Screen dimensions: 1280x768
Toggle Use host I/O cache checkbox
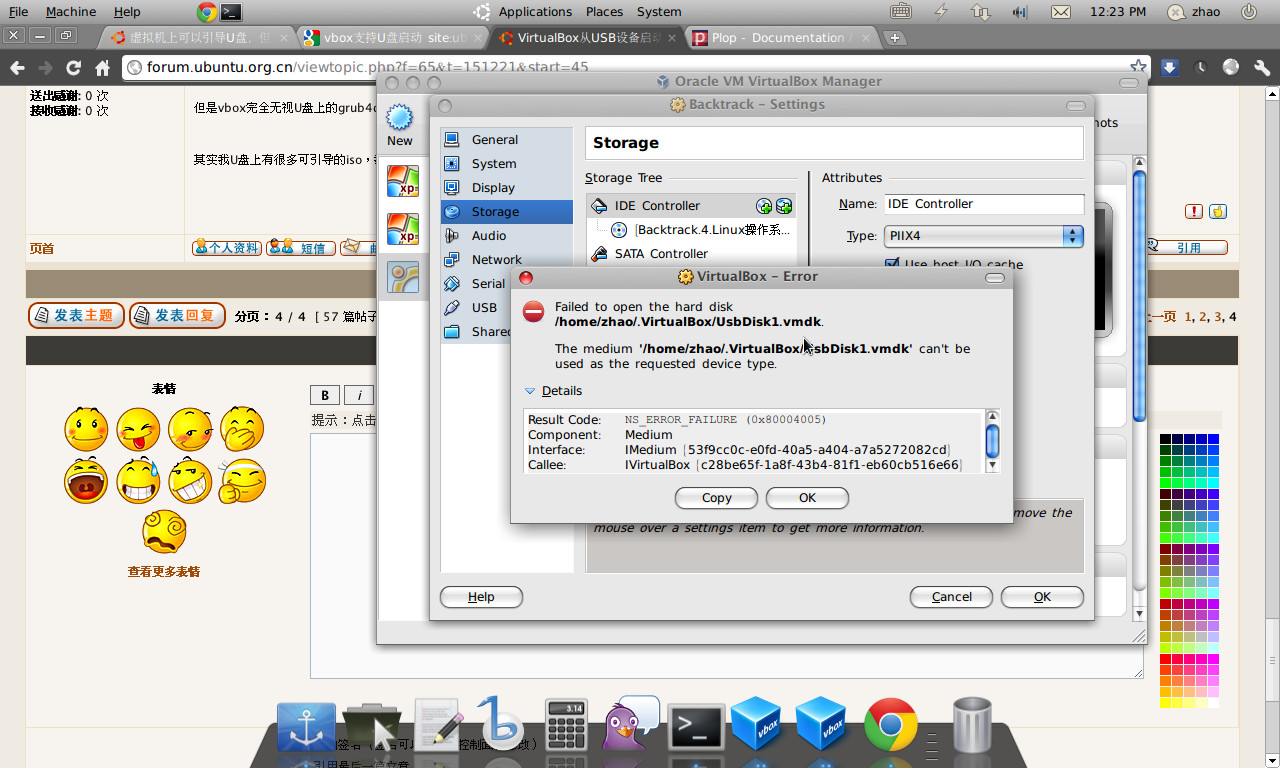(892, 264)
